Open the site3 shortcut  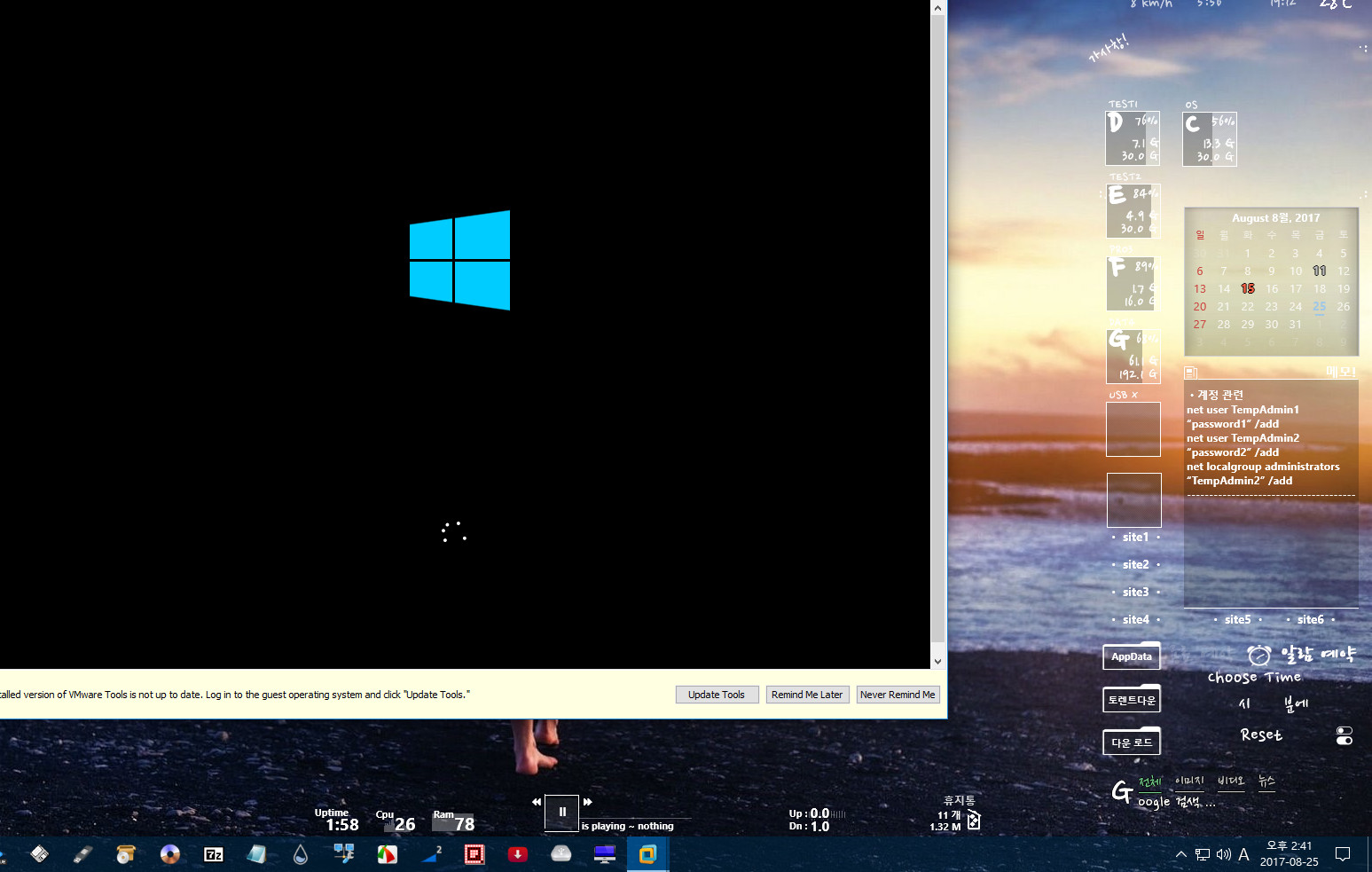[1135, 592]
